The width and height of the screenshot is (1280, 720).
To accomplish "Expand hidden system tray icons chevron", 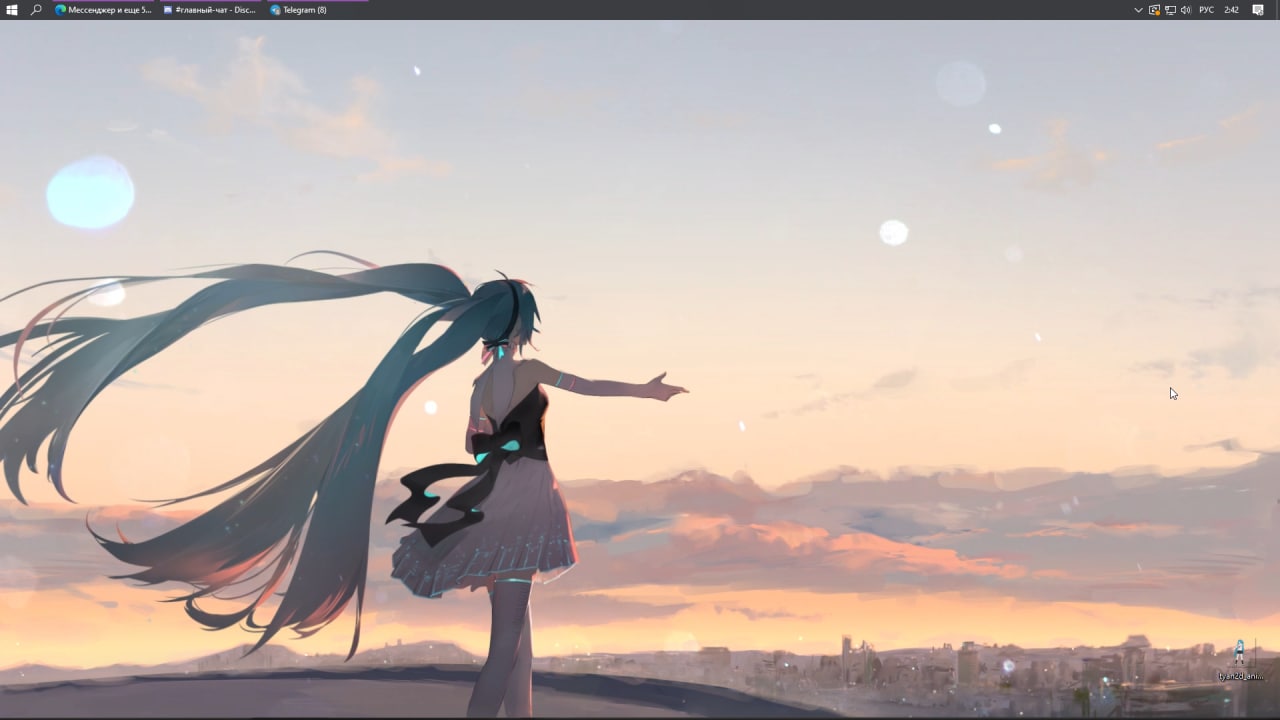I will click(x=1138, y=10).
